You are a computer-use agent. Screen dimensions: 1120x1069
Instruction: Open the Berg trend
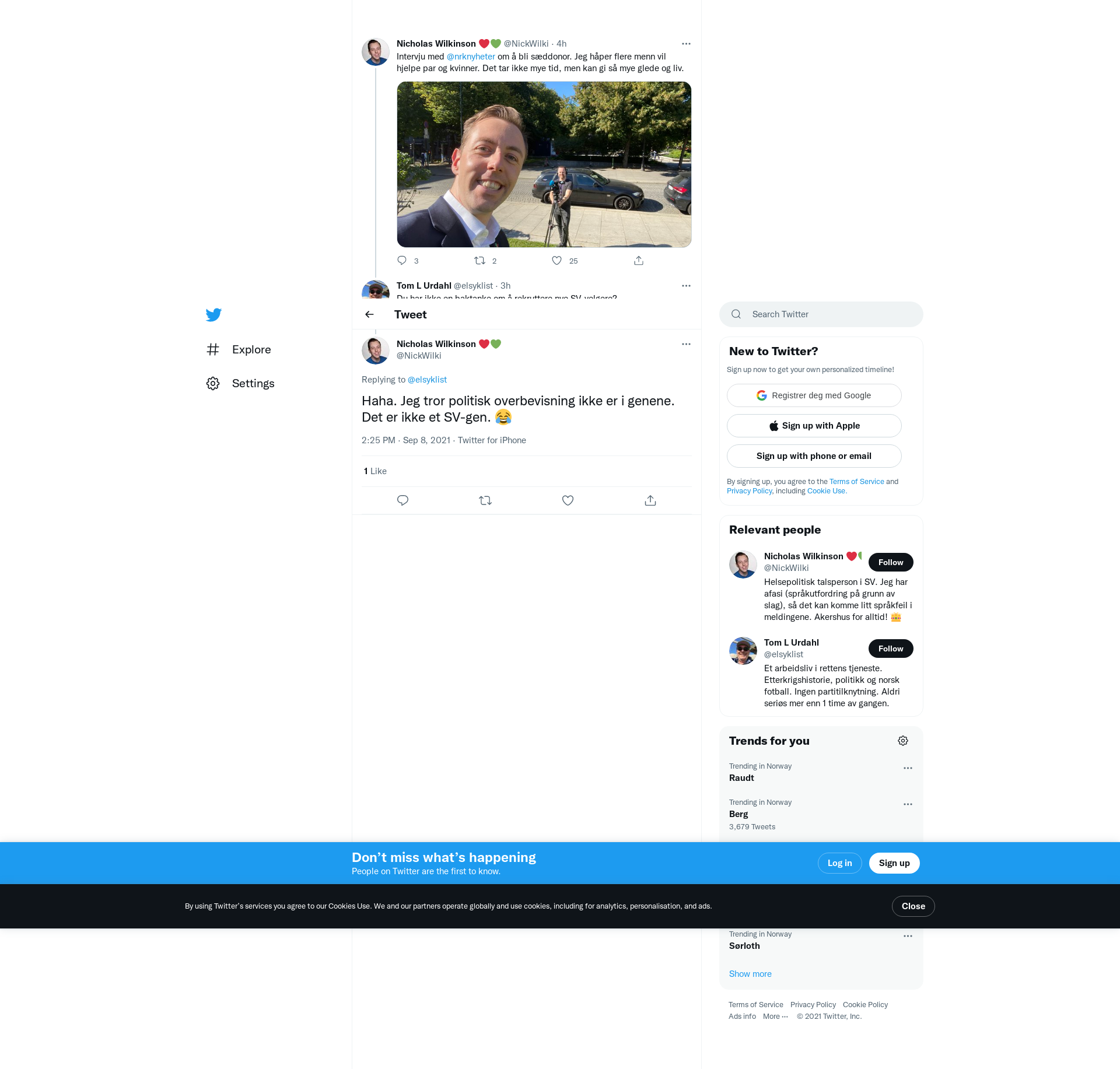click(821, 814)
